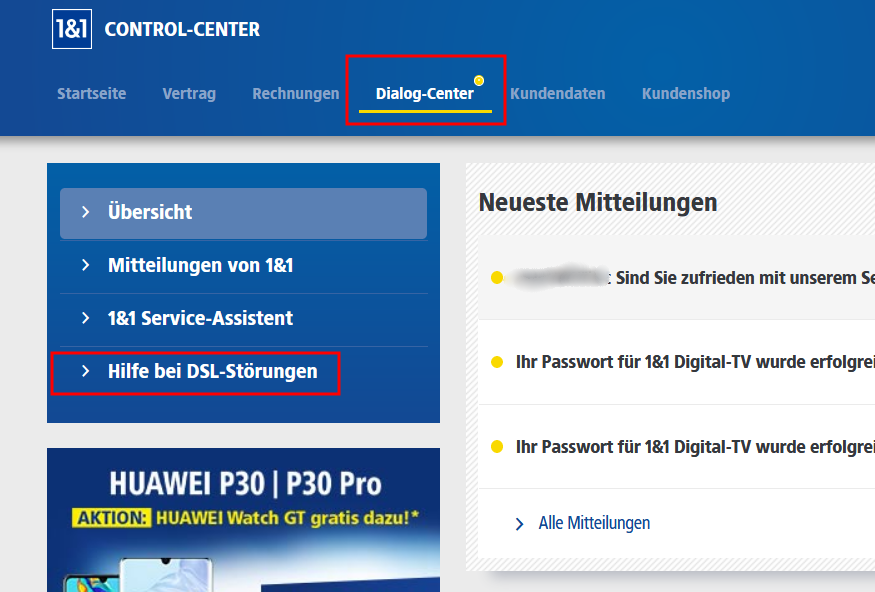The width and height of the screenshot is (875, 592).
Task: Open the 'Sind Sie zufrieden' message
Action: pos(676,278)
